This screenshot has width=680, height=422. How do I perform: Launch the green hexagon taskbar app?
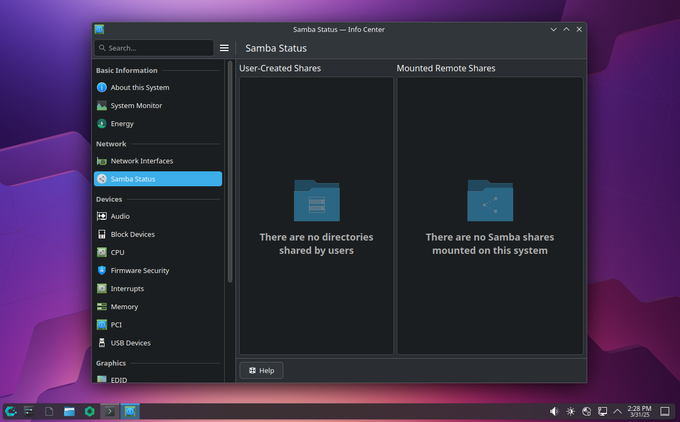(90, 411)
